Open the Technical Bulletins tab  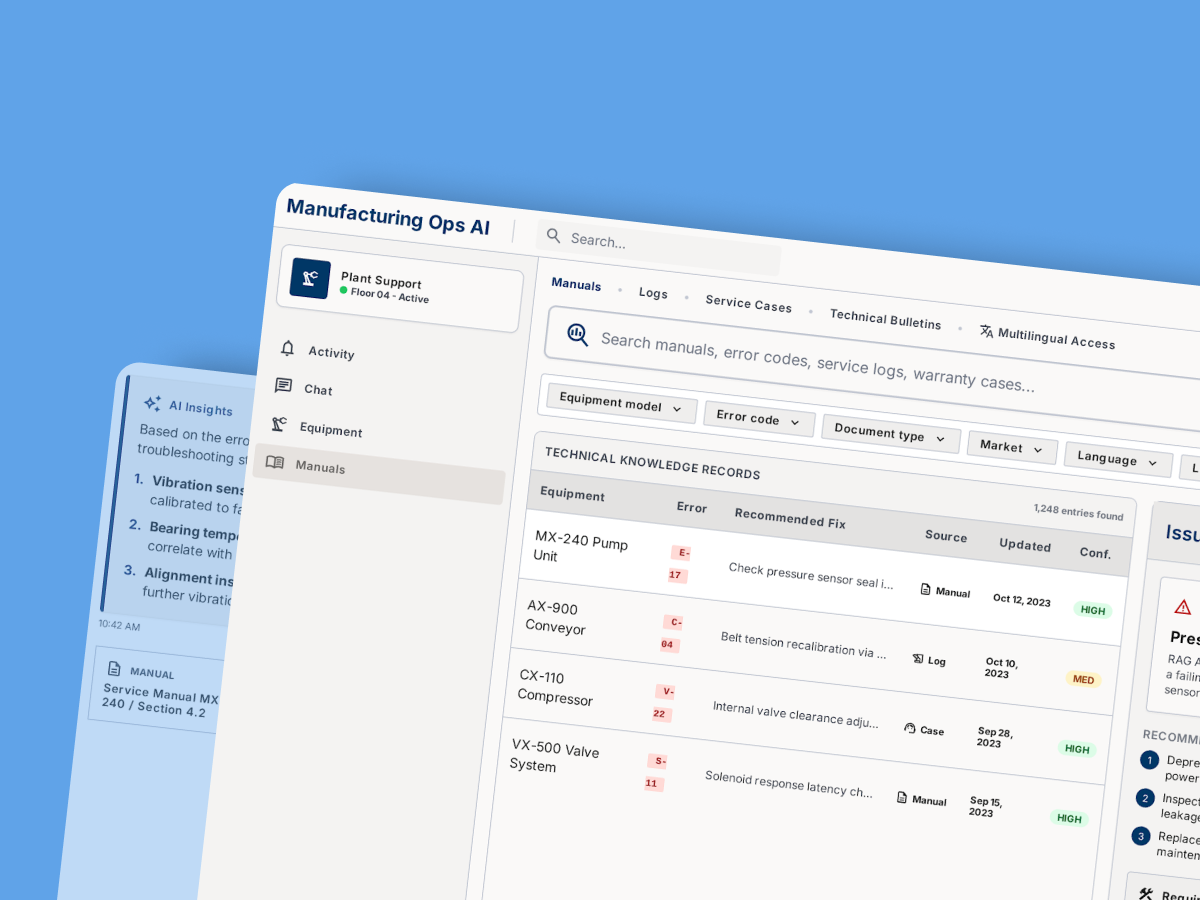tap(885, 319)
